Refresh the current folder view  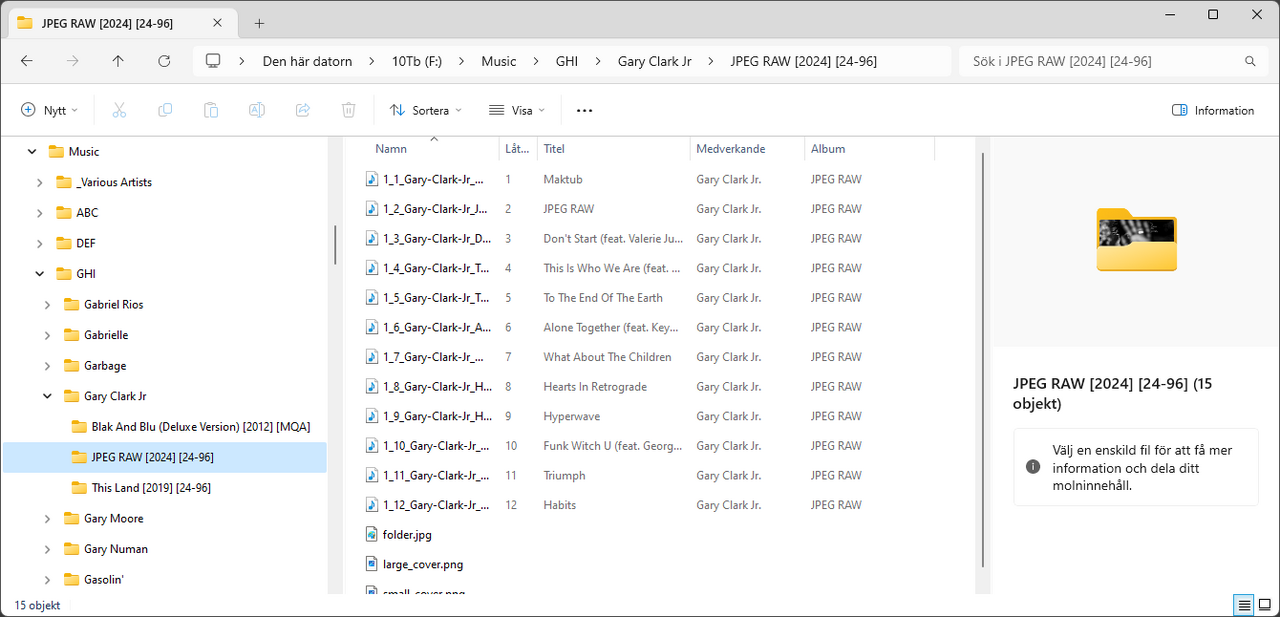[164, 61]
